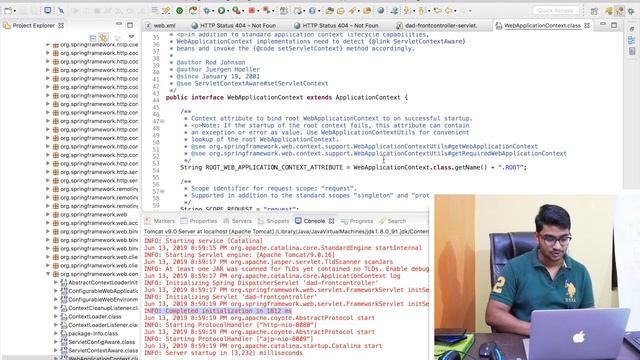Viewport: 640px width, 360px height.
Task: Click 'public interface WebApplicationContext' declaration line
Action: coord(287,98)
